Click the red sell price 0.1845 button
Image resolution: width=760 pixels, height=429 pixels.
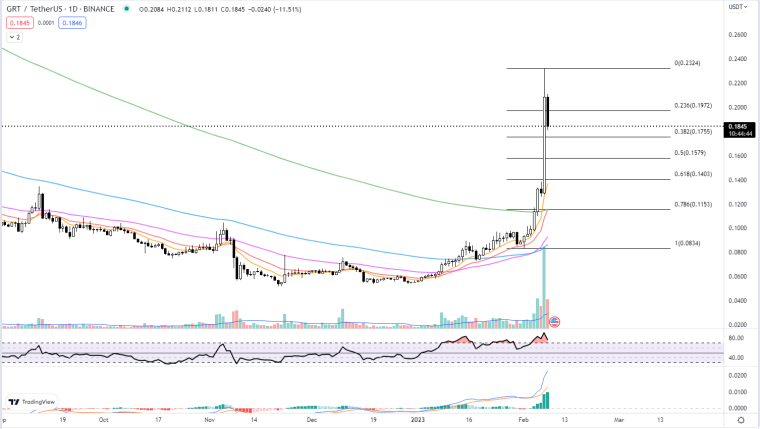tap(20, 23)
